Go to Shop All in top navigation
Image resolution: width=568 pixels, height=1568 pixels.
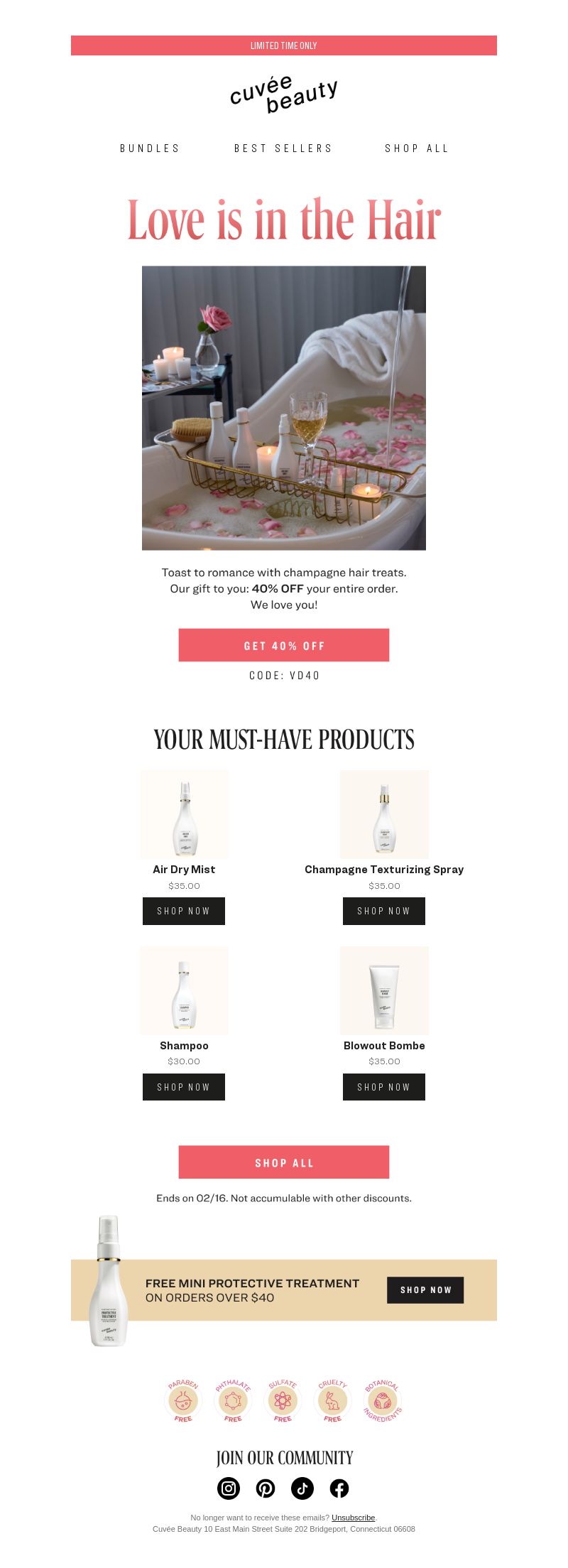(417, 148)
